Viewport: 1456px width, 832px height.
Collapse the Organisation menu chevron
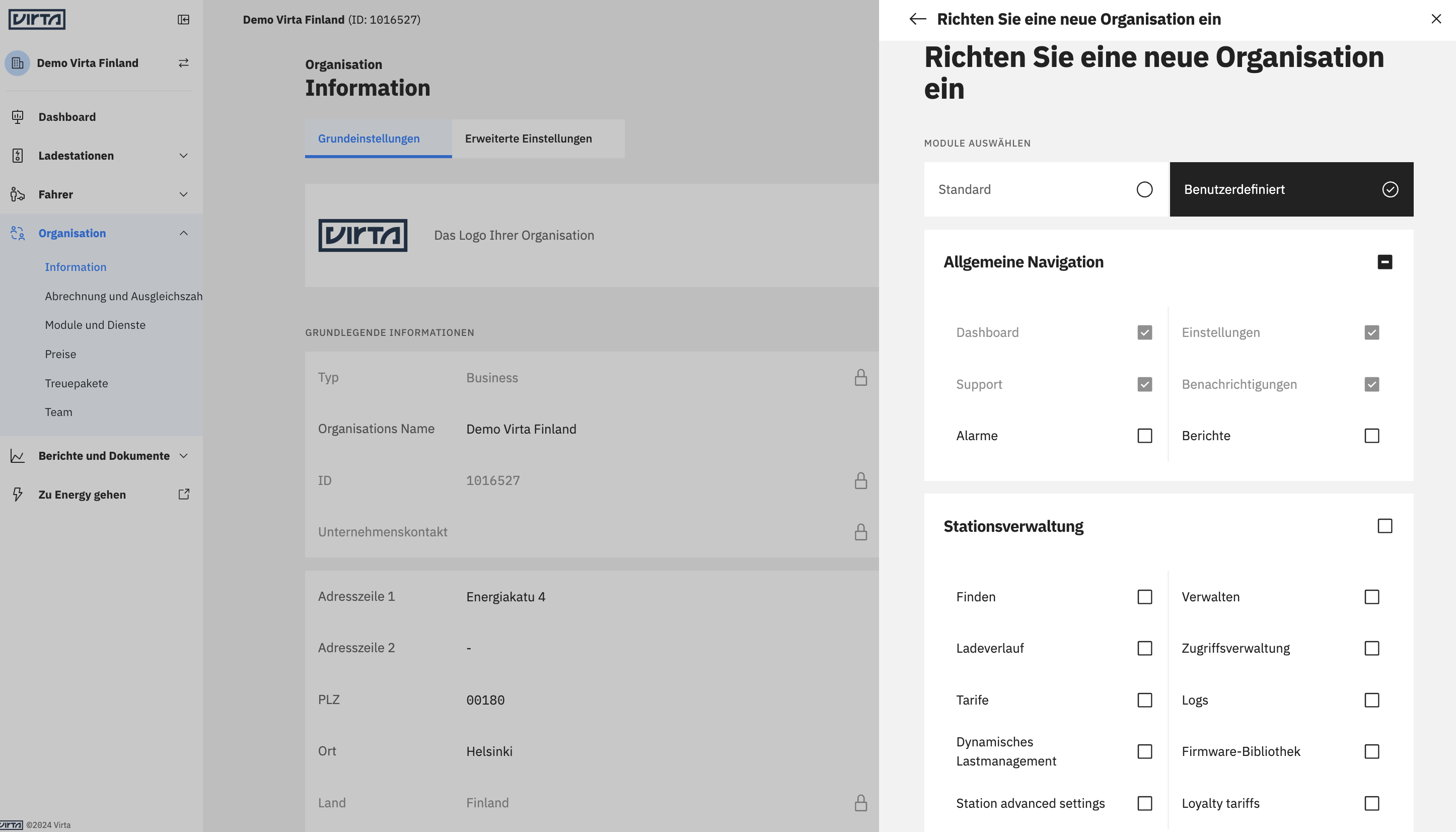183,233
